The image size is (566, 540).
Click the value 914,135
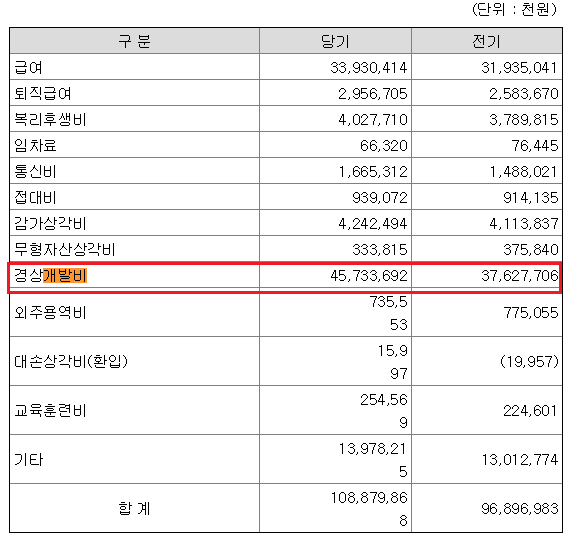pos(531,198)
